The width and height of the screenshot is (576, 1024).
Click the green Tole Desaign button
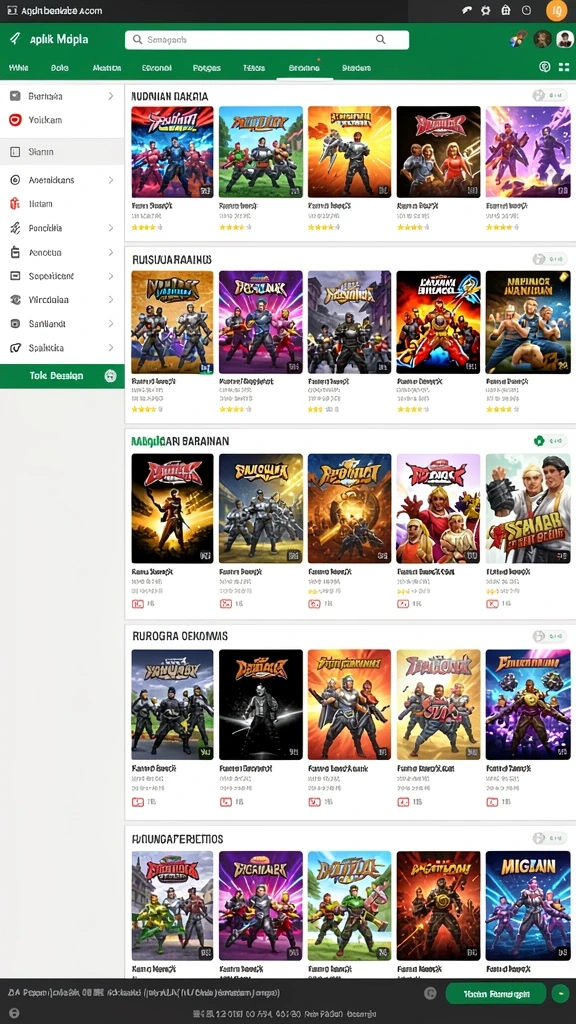(62, 376)
